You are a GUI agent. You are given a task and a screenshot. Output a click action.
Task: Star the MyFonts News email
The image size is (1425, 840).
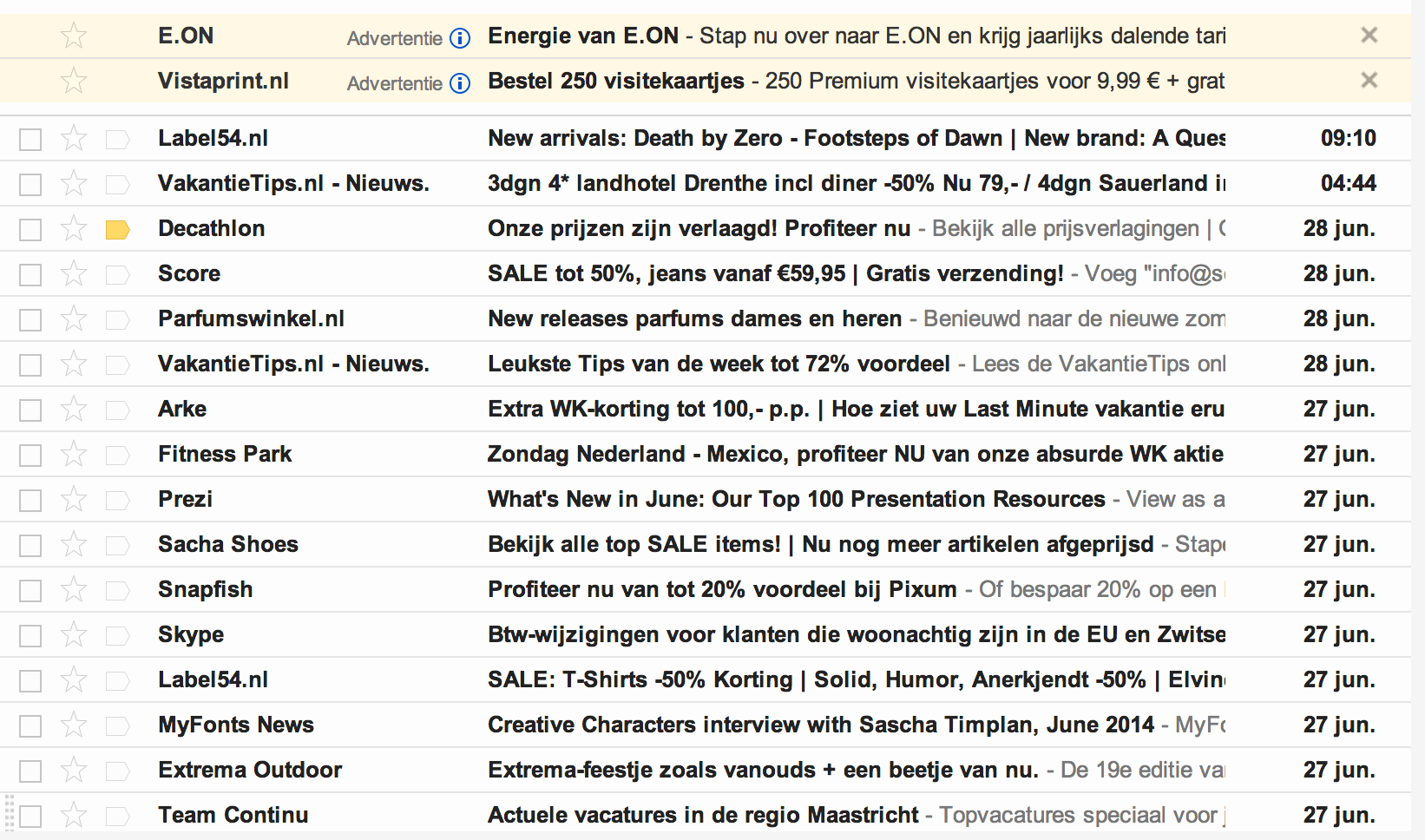pyautogui.click(x=74, y=725)
